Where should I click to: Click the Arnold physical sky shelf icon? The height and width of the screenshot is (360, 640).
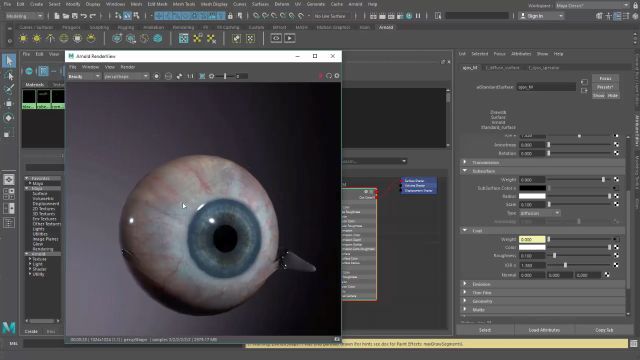tap(91, 38)
